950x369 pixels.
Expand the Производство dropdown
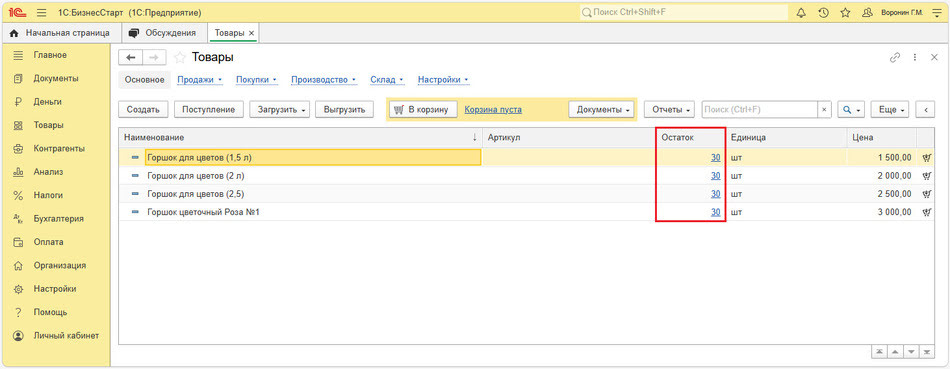(324, 80)
